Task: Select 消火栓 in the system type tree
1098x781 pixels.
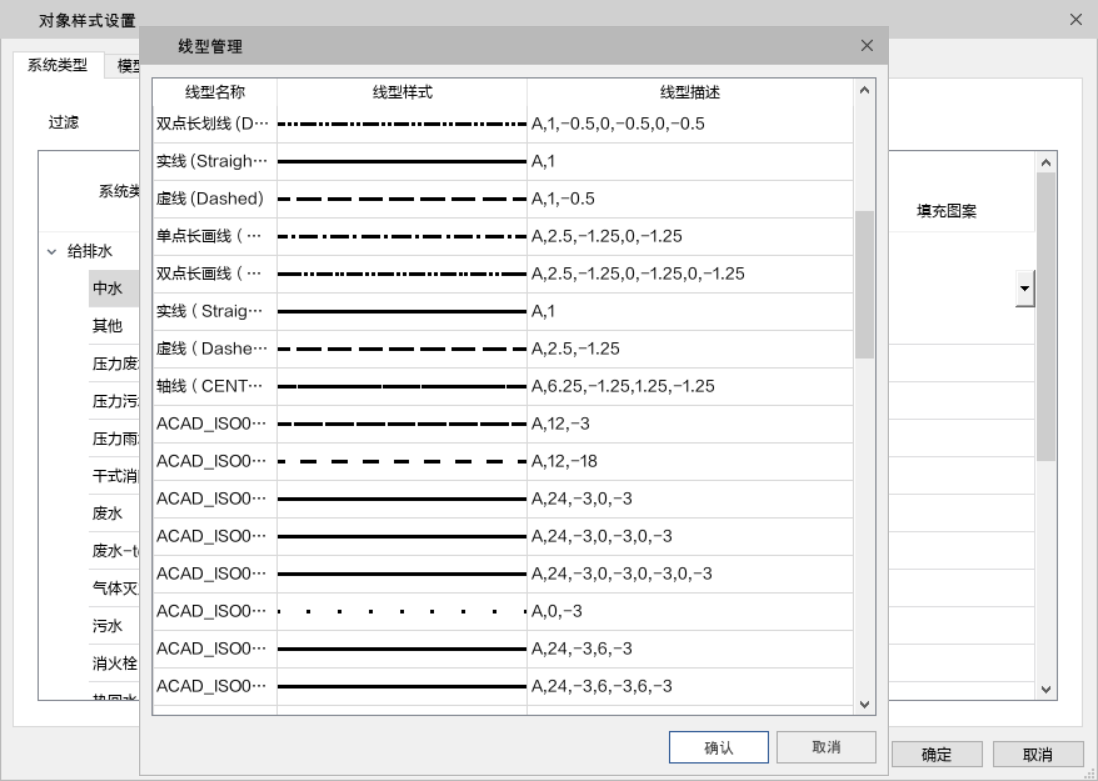Action: (115, 663)
